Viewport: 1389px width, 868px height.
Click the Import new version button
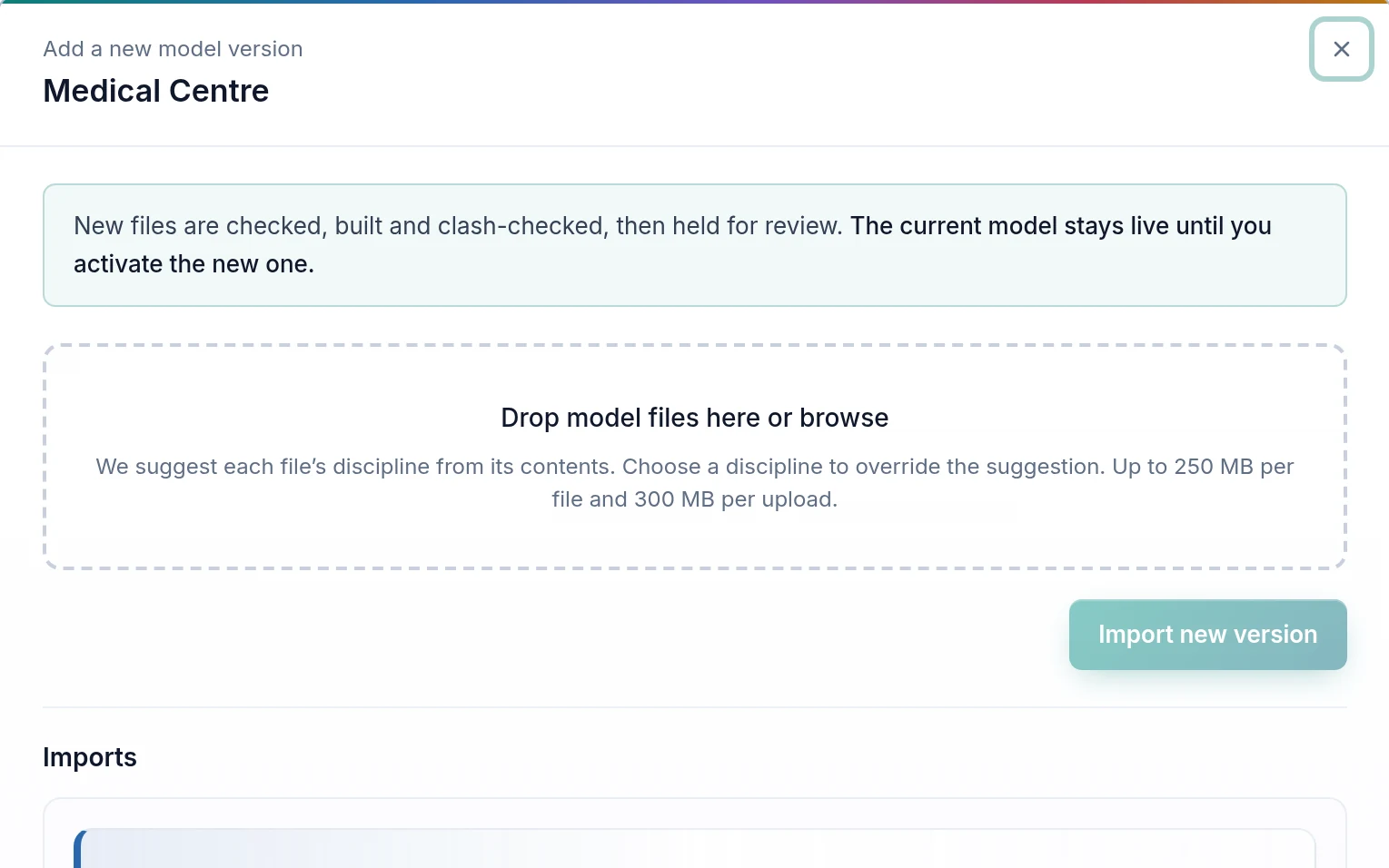click(1207, 635)
